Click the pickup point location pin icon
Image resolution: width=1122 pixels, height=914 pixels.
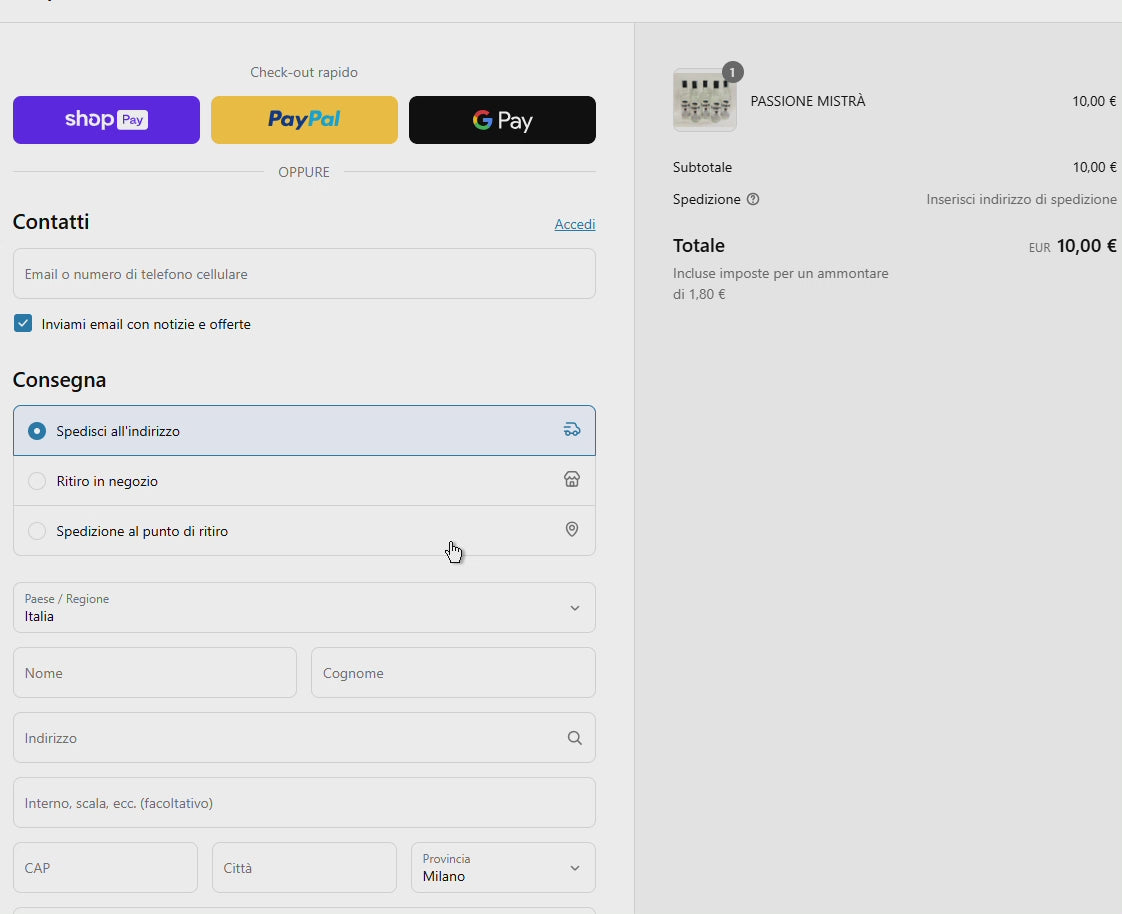(572, 530)
